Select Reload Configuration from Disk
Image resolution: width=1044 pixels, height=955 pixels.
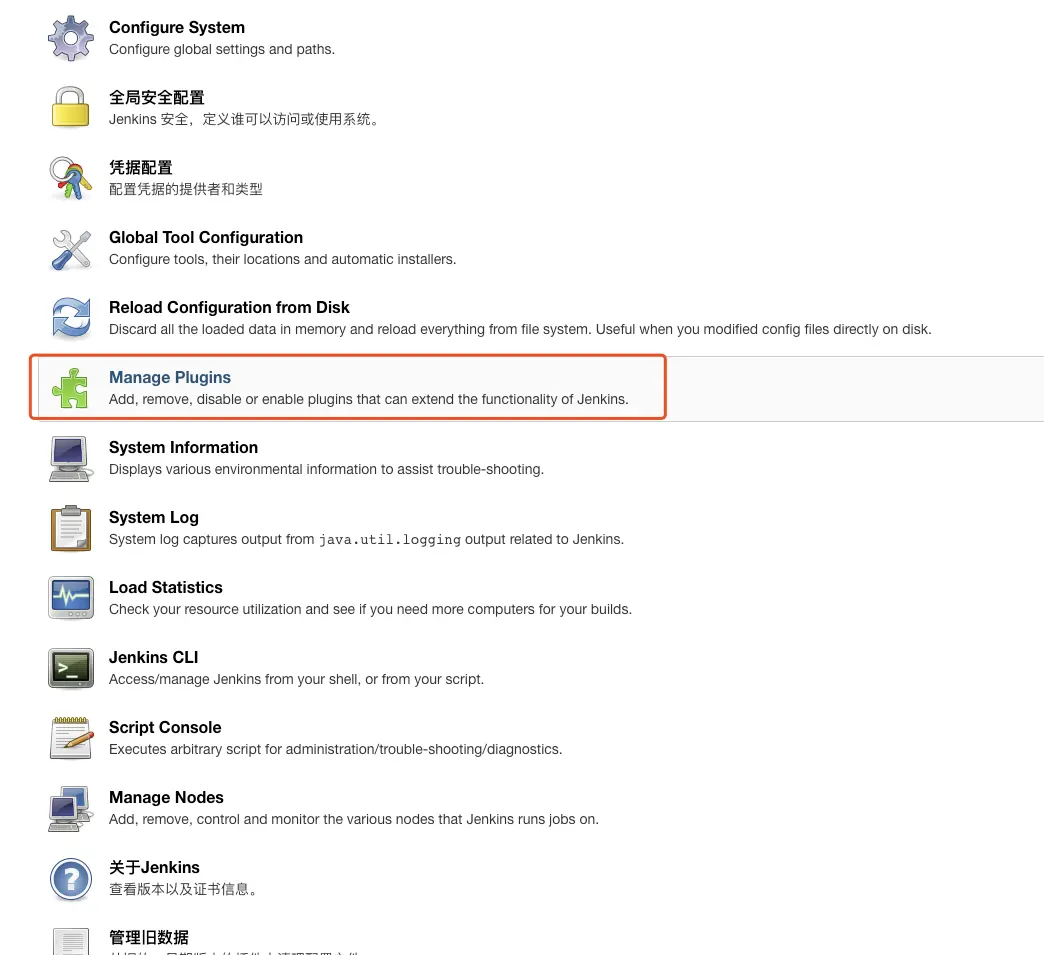(x=229, y=307)
